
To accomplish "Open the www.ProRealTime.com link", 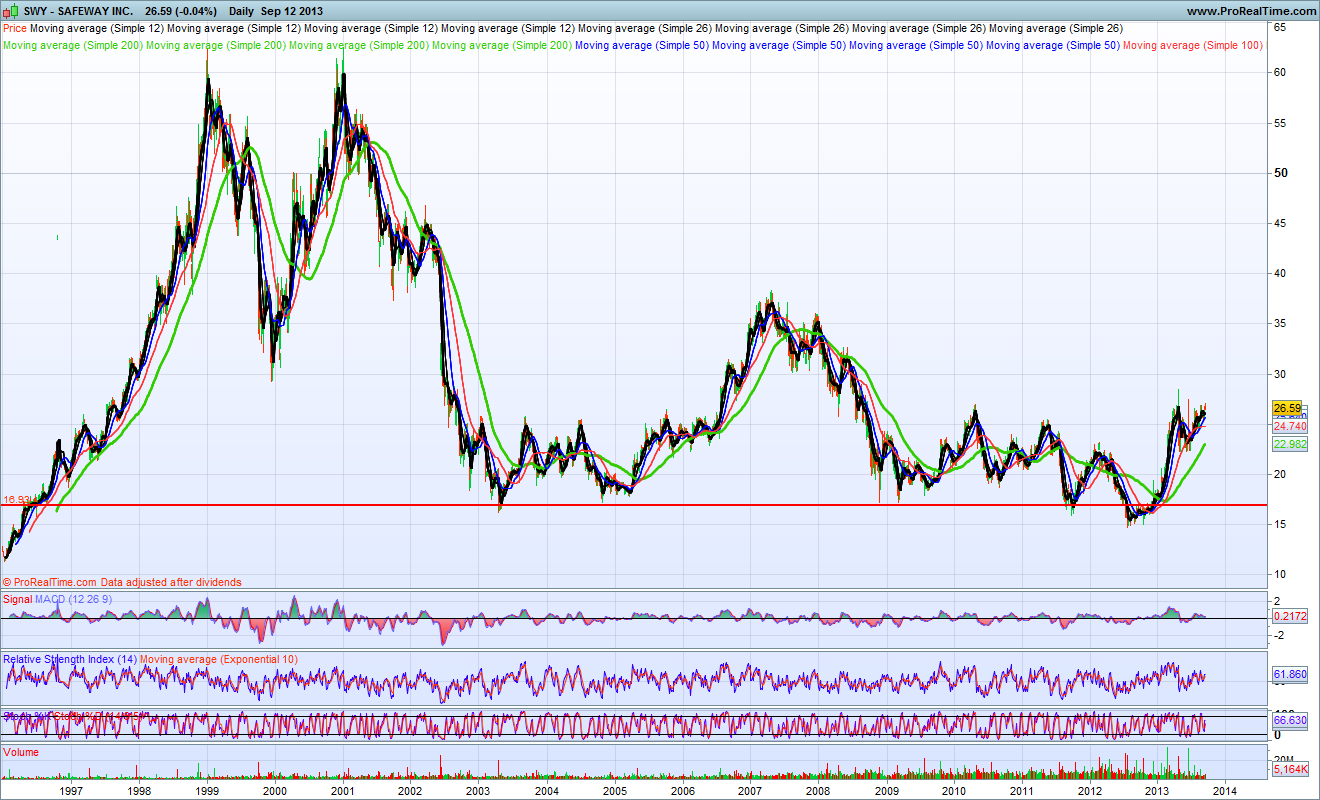I will pyautogui.click(x=1250, y=11).
